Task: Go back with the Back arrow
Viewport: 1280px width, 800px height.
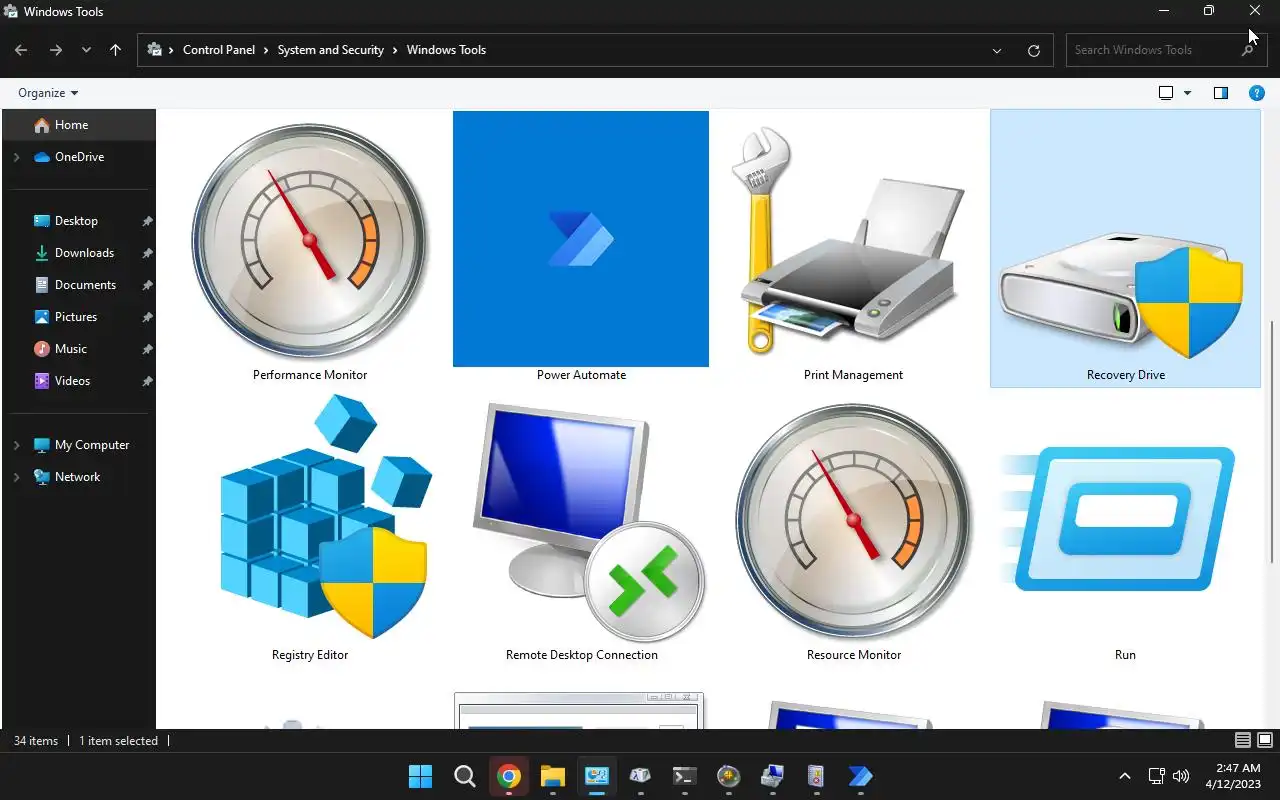Action: tap(21, 50)
